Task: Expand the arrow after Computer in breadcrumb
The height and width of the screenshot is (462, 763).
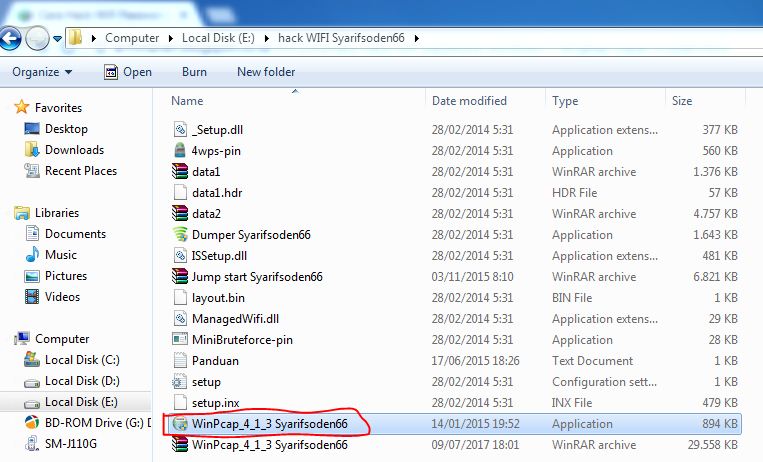Action: (171, 38)
